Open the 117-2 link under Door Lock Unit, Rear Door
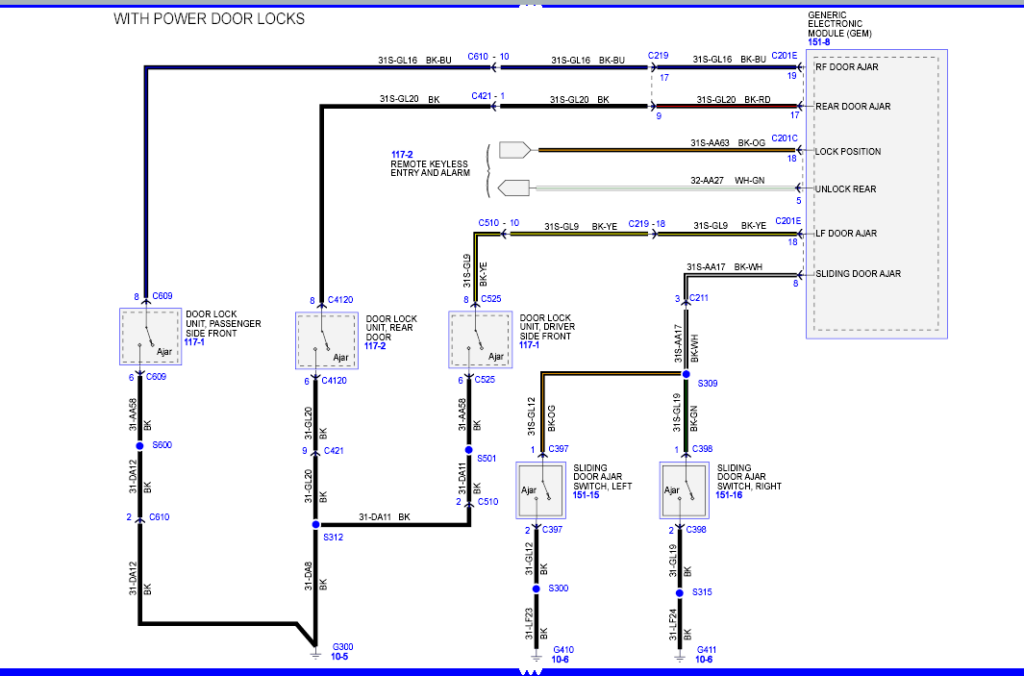 375,346
